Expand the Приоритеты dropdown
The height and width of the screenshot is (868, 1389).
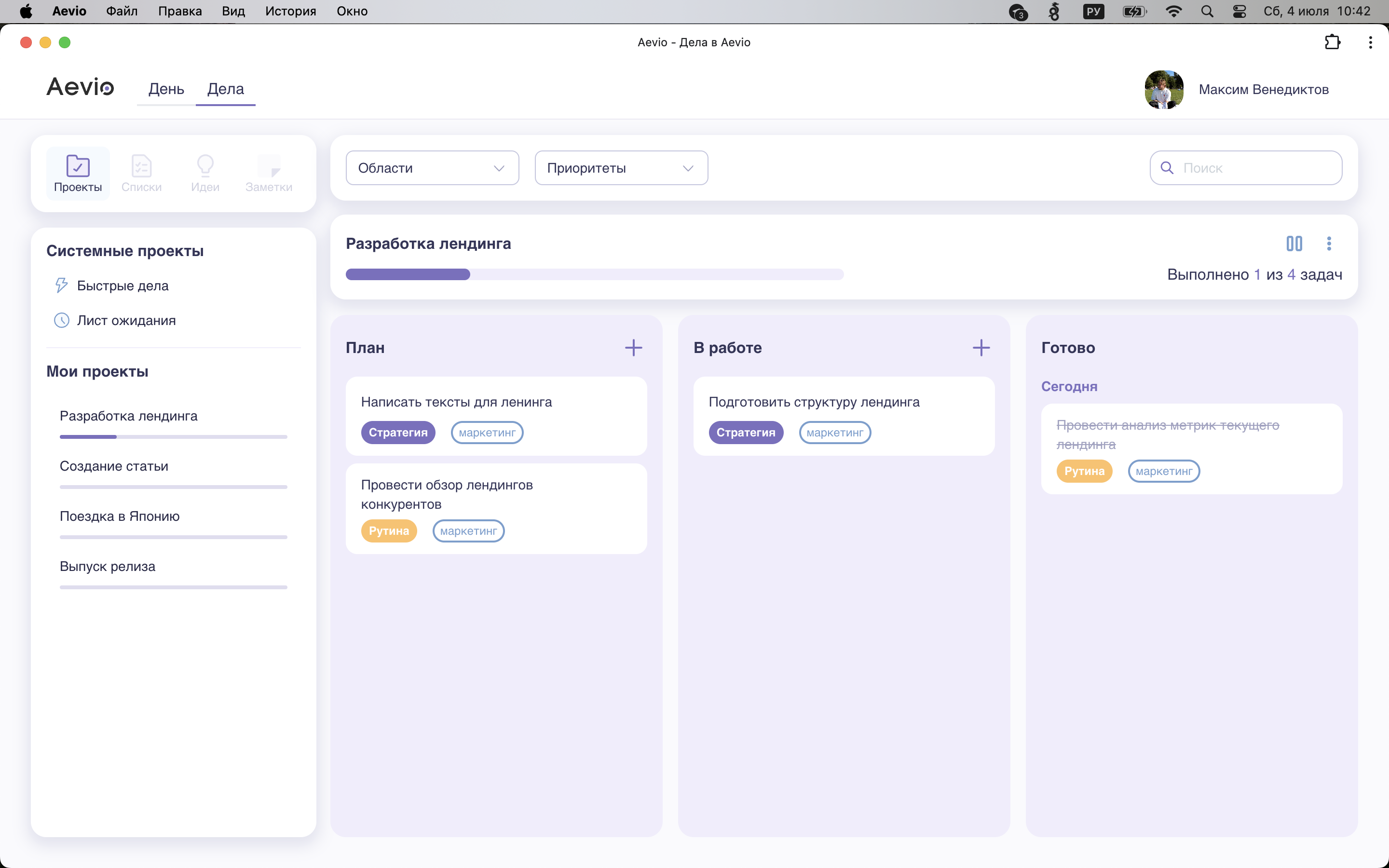(x=621, y=168)
